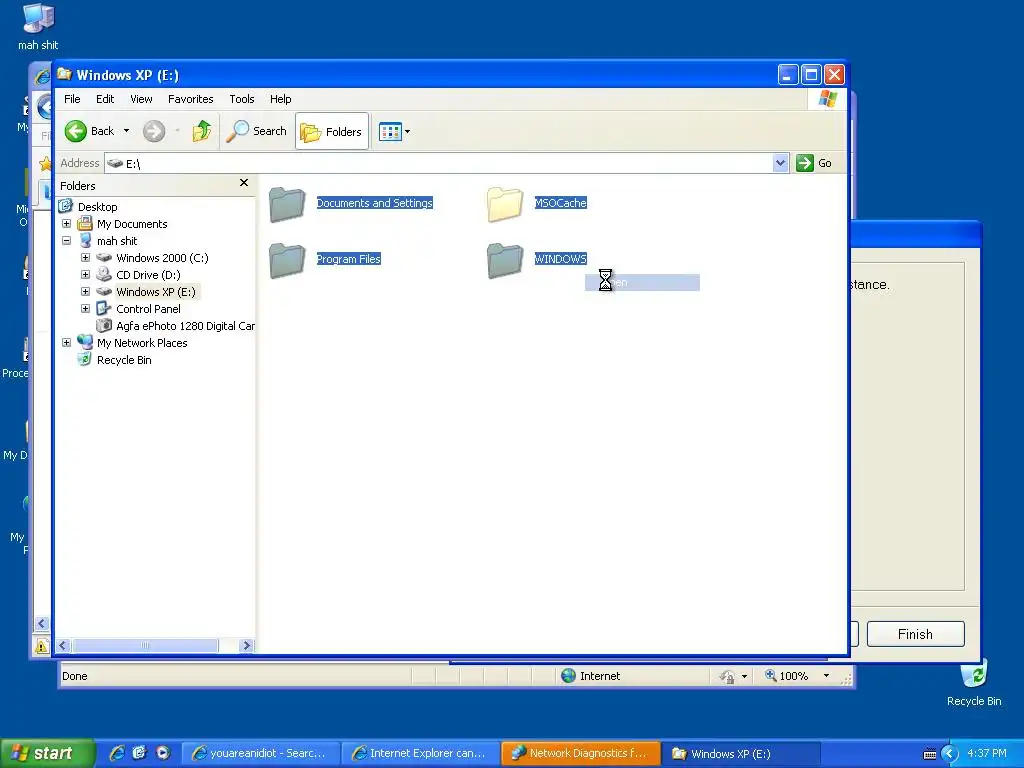Image resolution: width=1024 pixels, height=768 pixels.
Task: Click the greyed Forward arrow button
Action: [154, 131]
